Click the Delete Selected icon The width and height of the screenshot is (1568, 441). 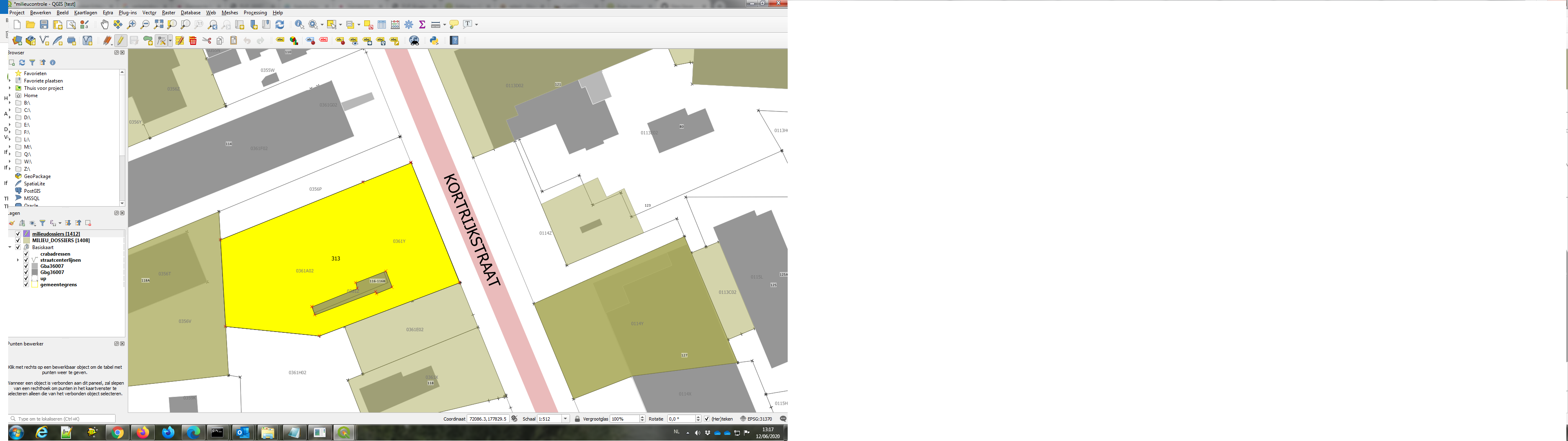pos(192,40)
